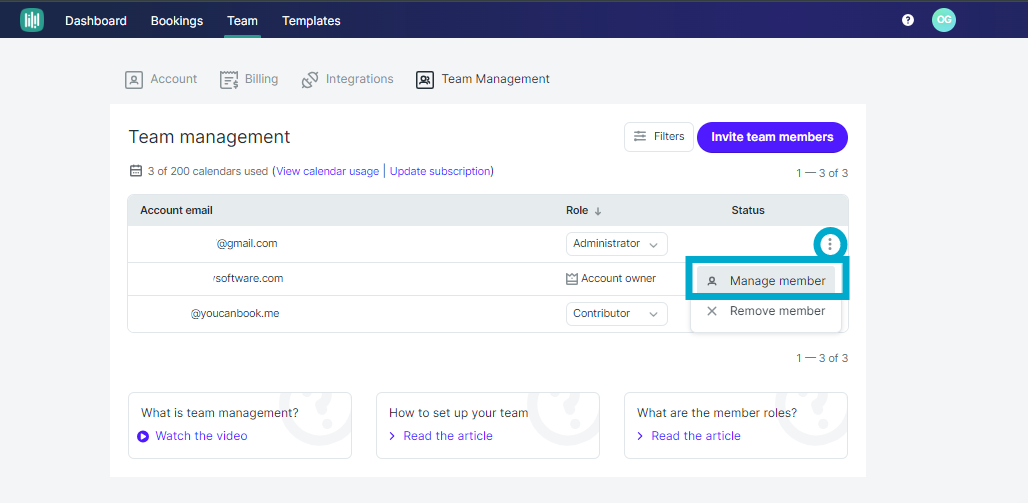Open the Templates tab

[x=311, y=21]
